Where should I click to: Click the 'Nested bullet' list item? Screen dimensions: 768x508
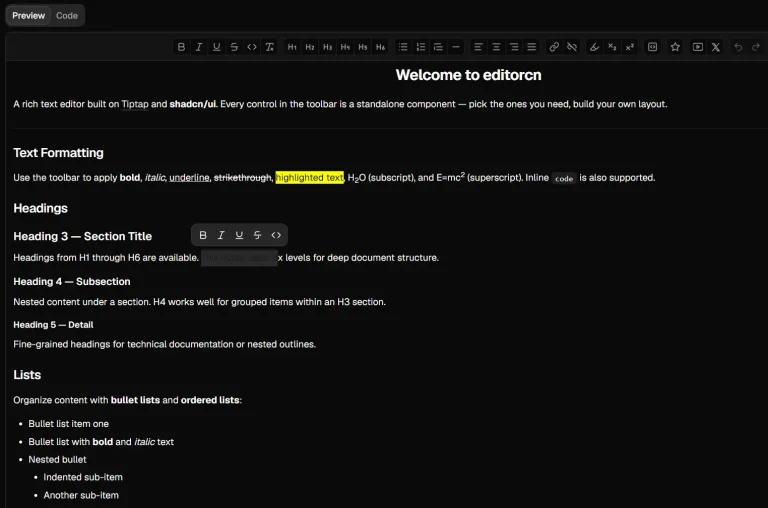point(57,460)
